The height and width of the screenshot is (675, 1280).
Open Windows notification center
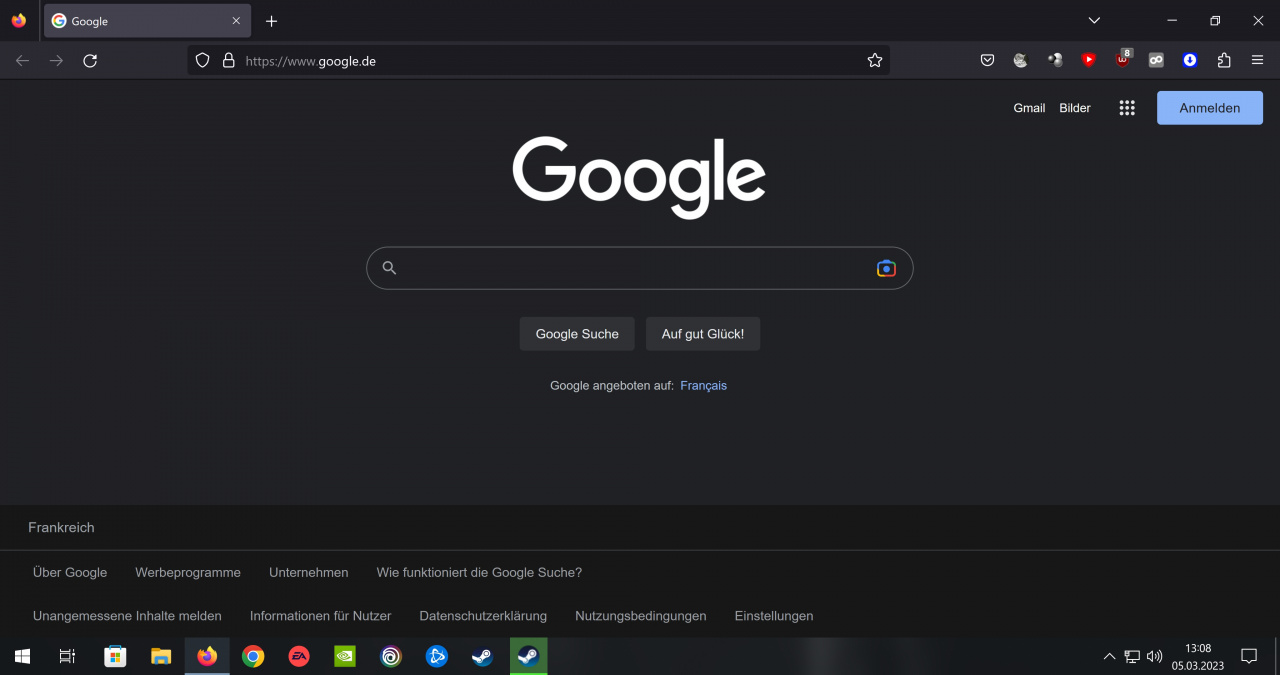1249,656
